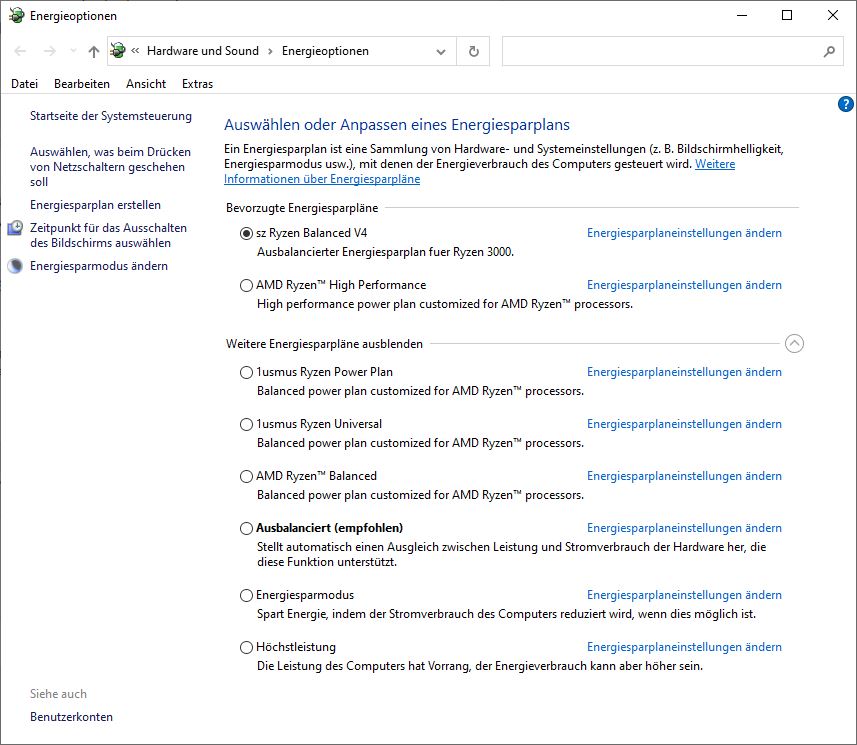Change settings for AMD Ryzen High Performance
This screenshot has height=745, width=857.
point(684,285)
